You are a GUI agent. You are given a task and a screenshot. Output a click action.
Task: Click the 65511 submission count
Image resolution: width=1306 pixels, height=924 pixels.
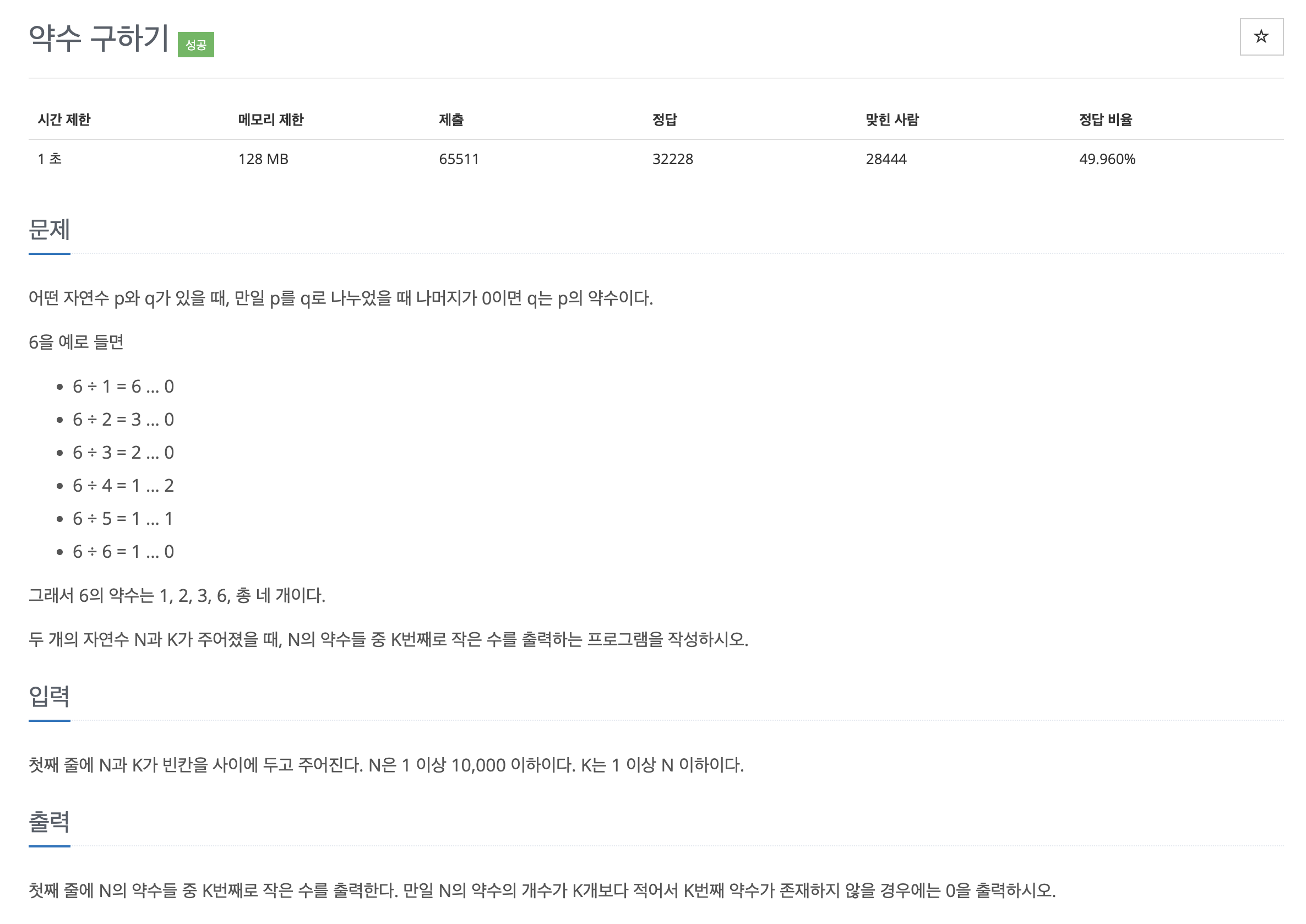(459, 159)
